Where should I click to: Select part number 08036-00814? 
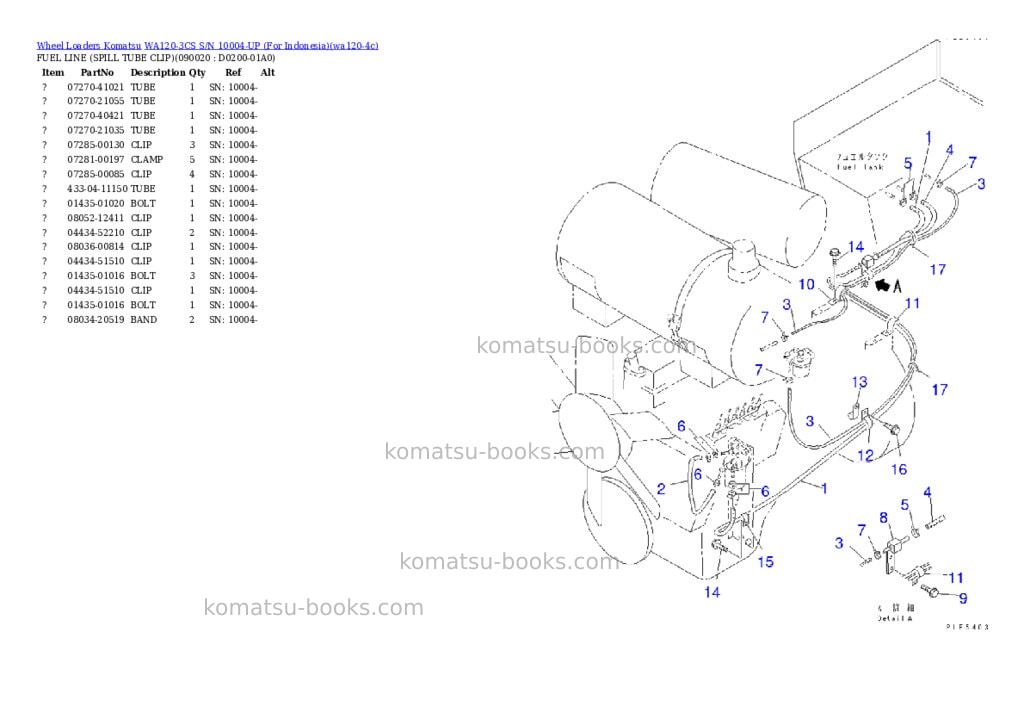(95, 247)
